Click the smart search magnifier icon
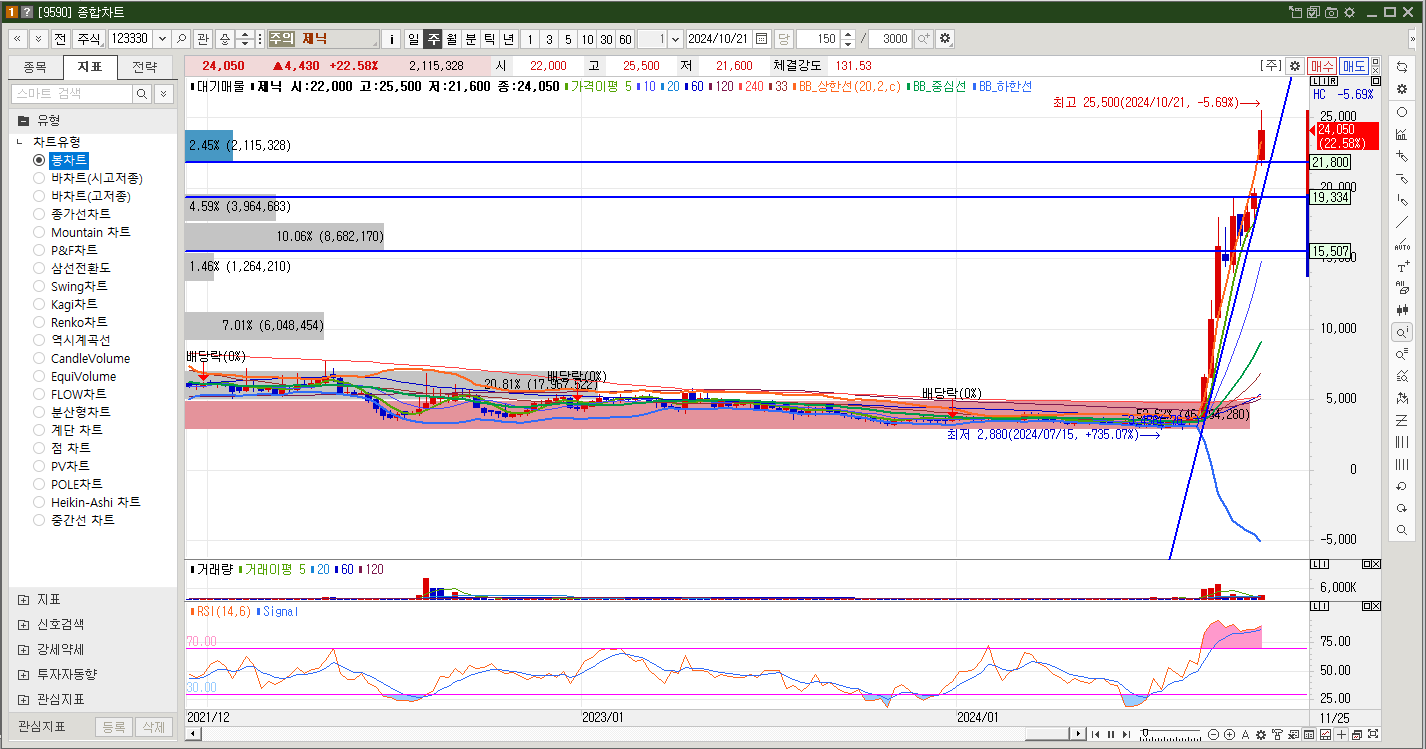Image resolution: width=1426 pixels, height=749 pixels. coord(143,93)
